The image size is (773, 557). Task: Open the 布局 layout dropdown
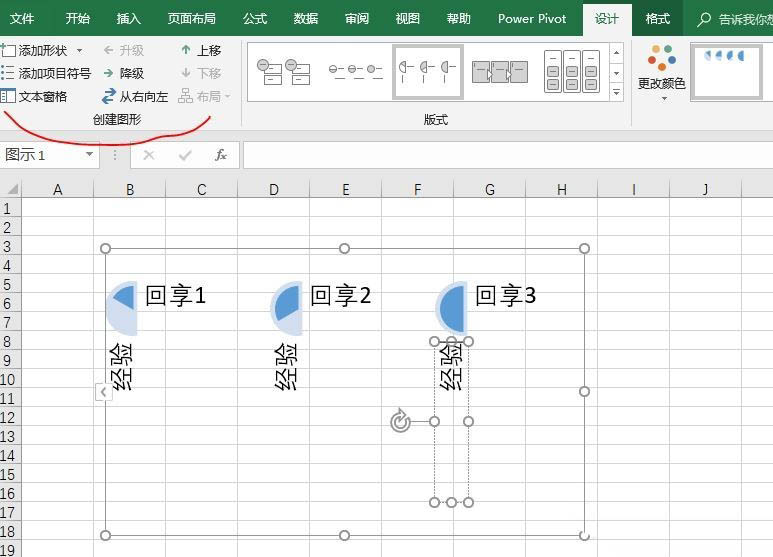coord(204,96)
